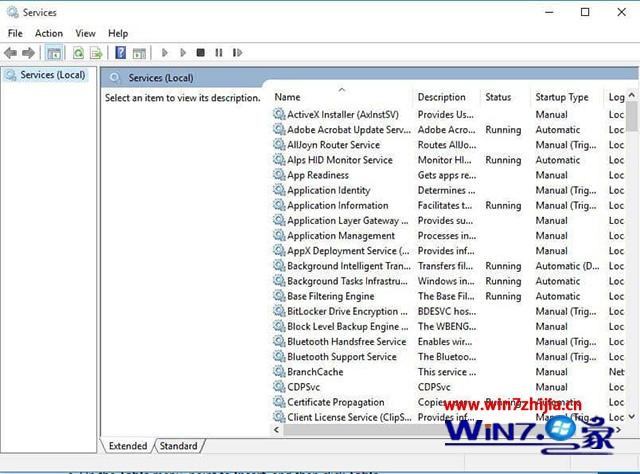
Task: Click 'BDESVC hos...' description cell
Action: click(447, 311)
